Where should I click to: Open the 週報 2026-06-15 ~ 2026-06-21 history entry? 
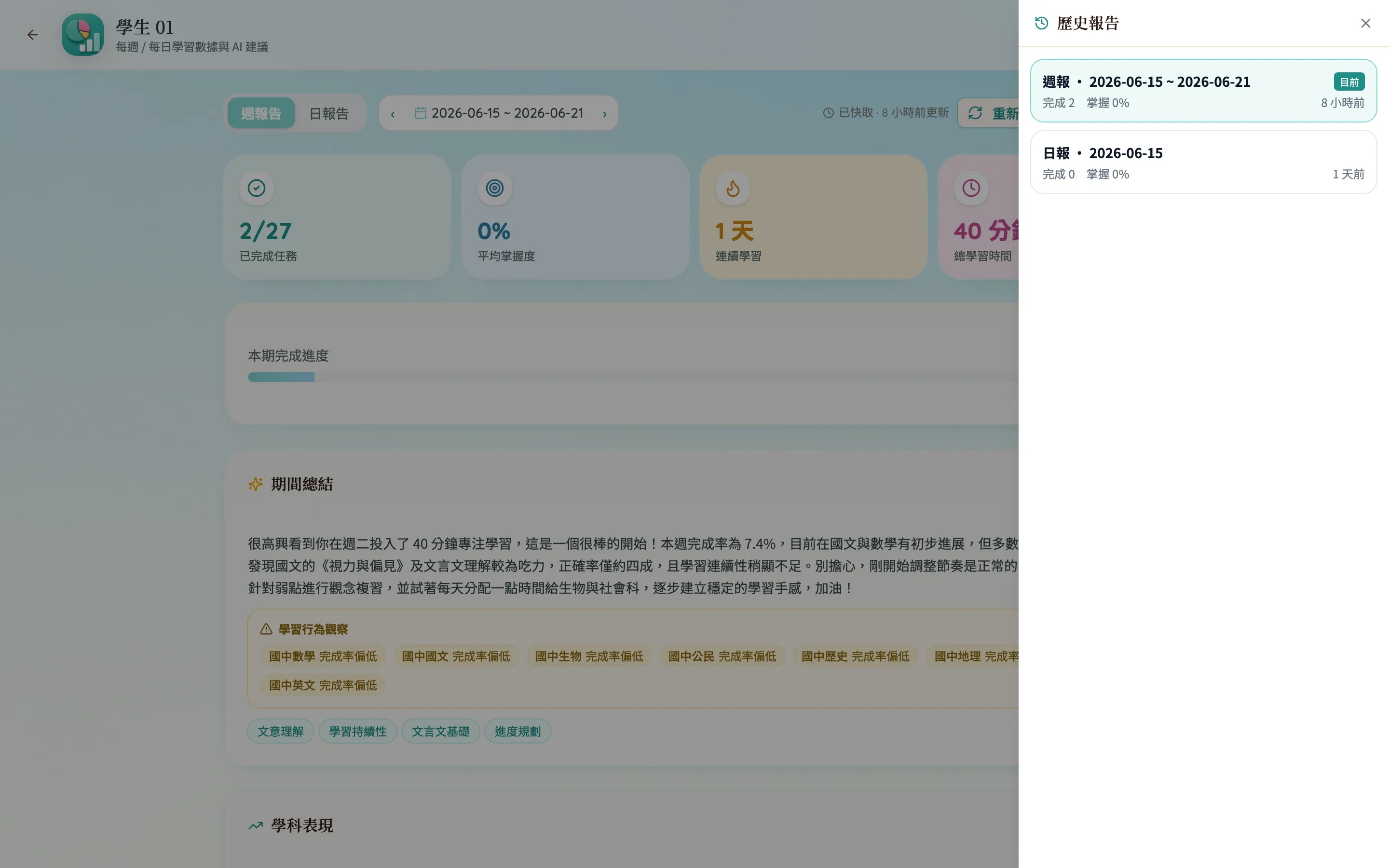pyautogui.click(x=1203, y=91)
